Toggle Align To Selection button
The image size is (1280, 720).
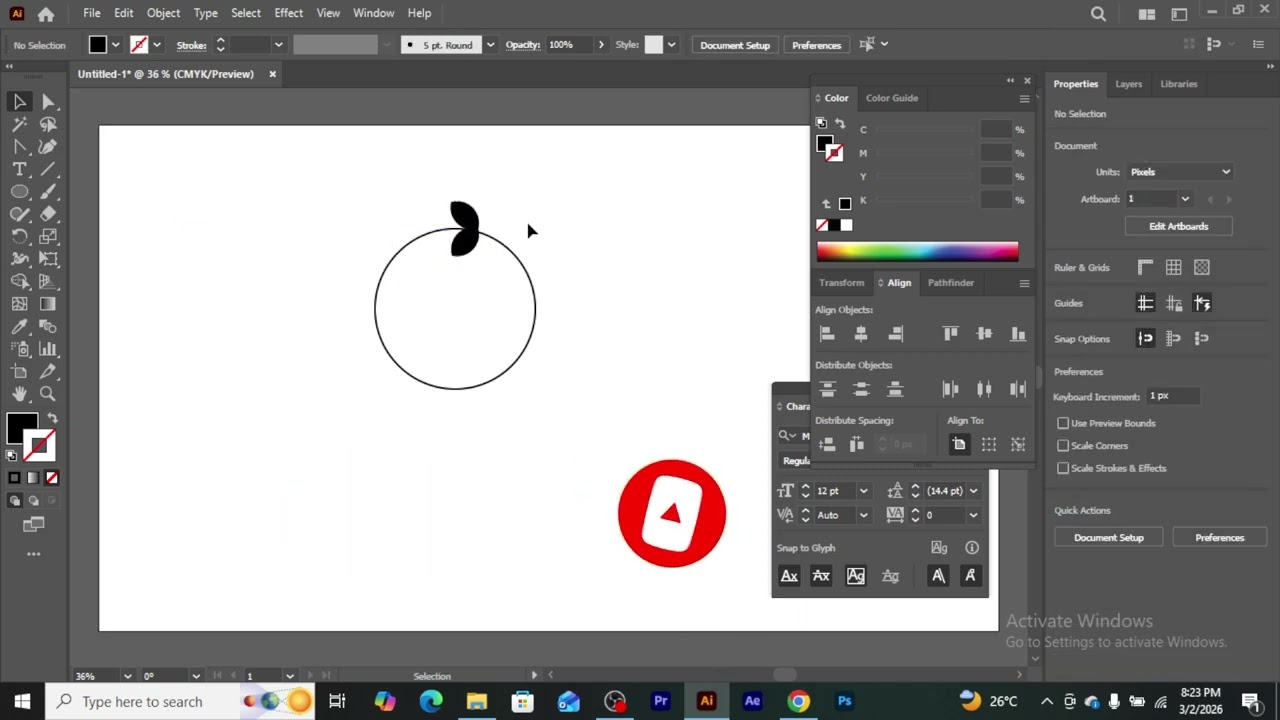coord(989,445)
